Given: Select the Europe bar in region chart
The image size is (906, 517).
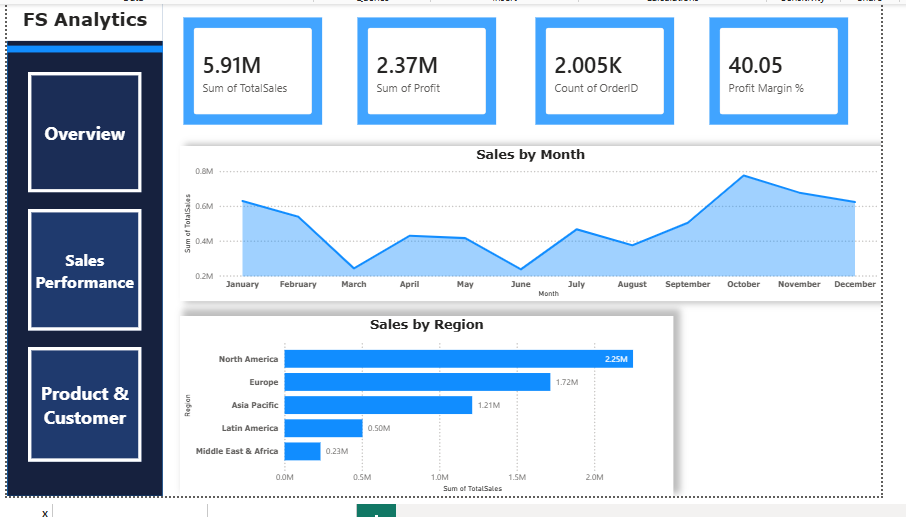Looking at the screenshot, I should (x=417, y=382).
